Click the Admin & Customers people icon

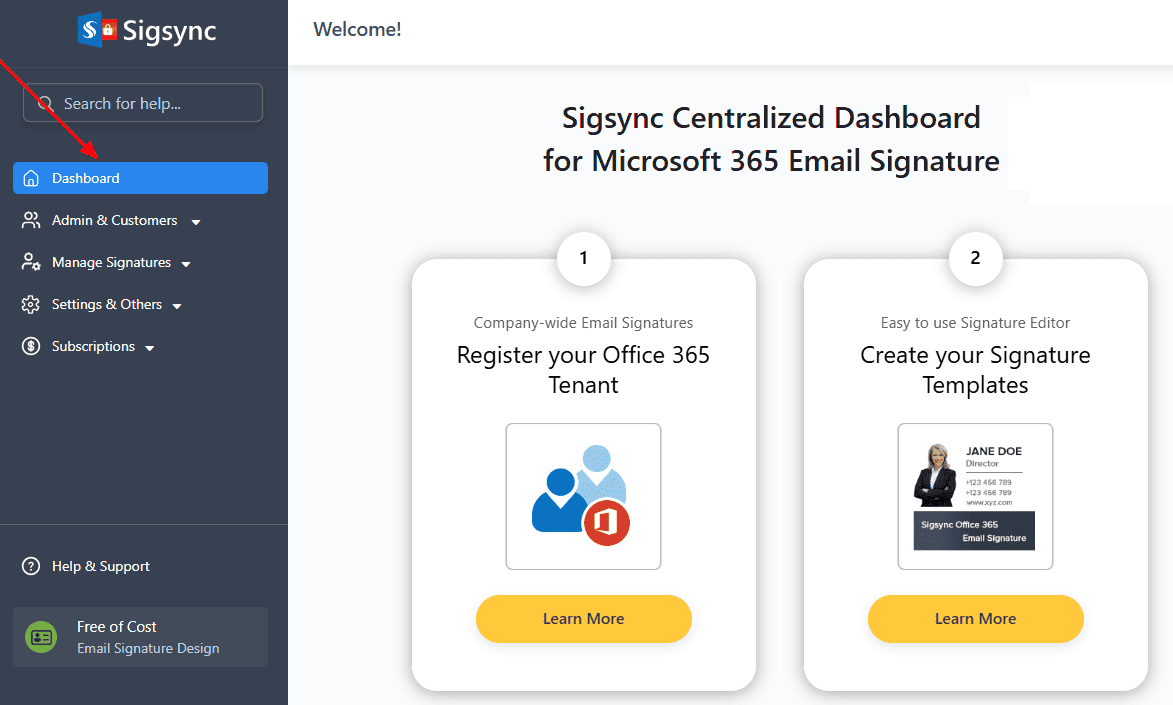coord(31,220)
